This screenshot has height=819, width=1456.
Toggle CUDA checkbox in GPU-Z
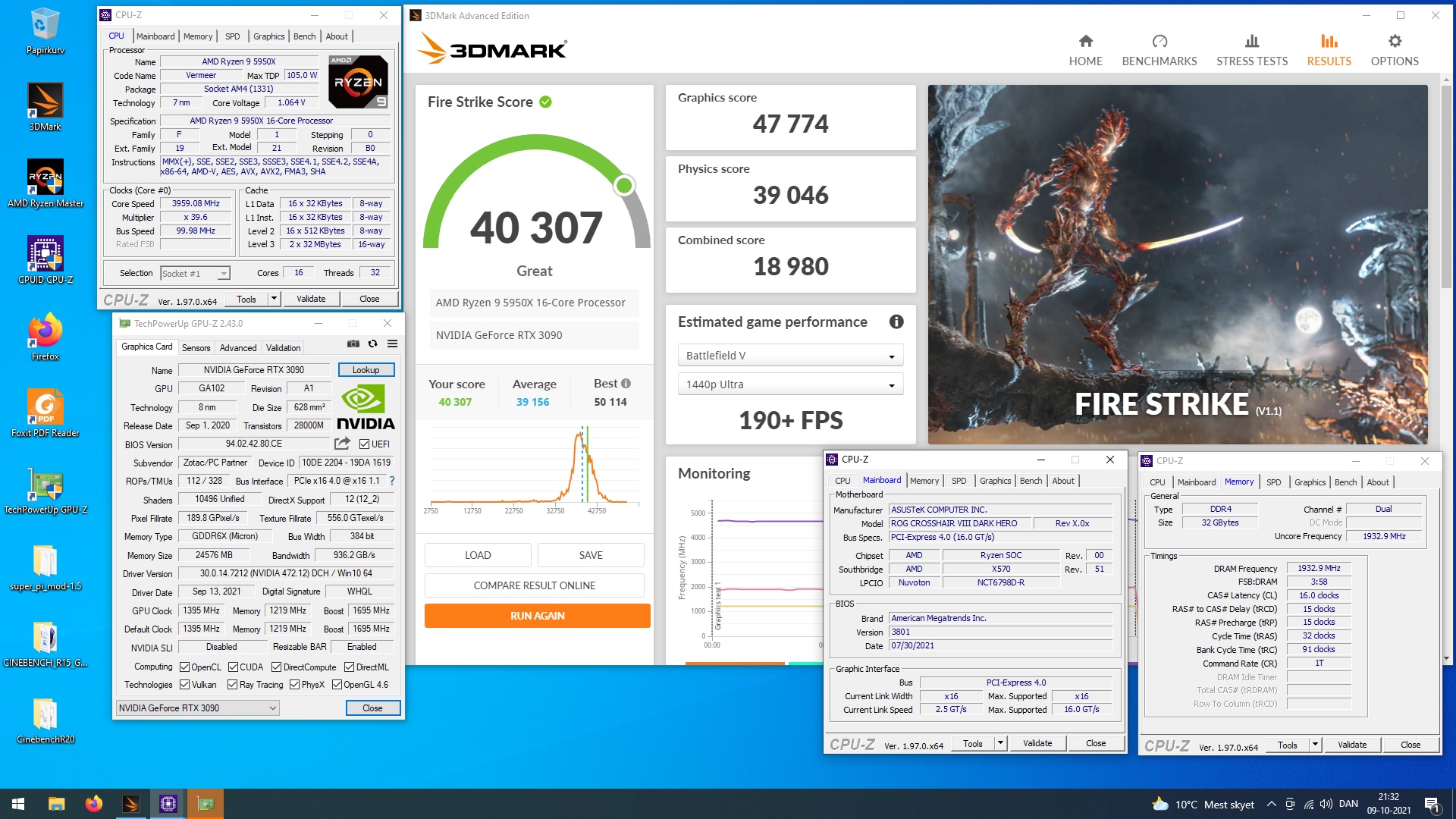click(233, 667)
